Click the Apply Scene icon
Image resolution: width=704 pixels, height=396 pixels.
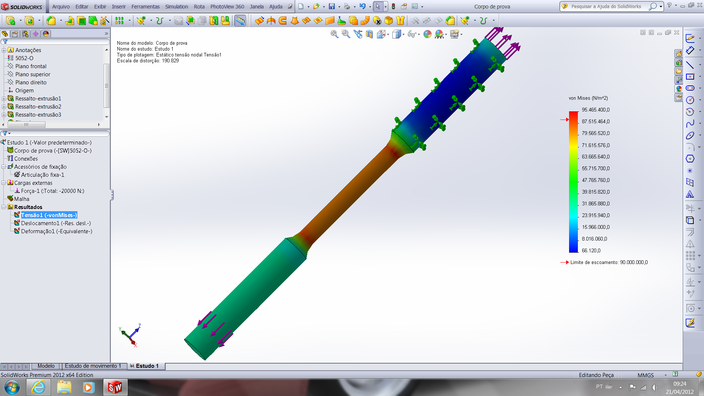click(x=439, y=34)
